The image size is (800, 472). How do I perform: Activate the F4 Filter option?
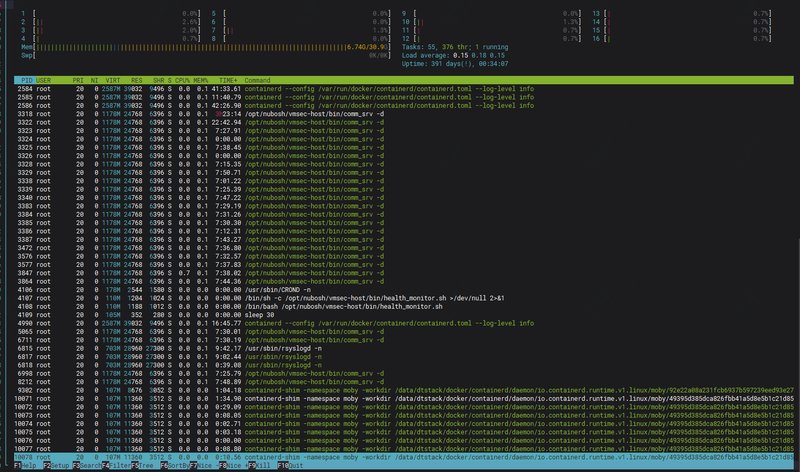[x=117, y=466]
